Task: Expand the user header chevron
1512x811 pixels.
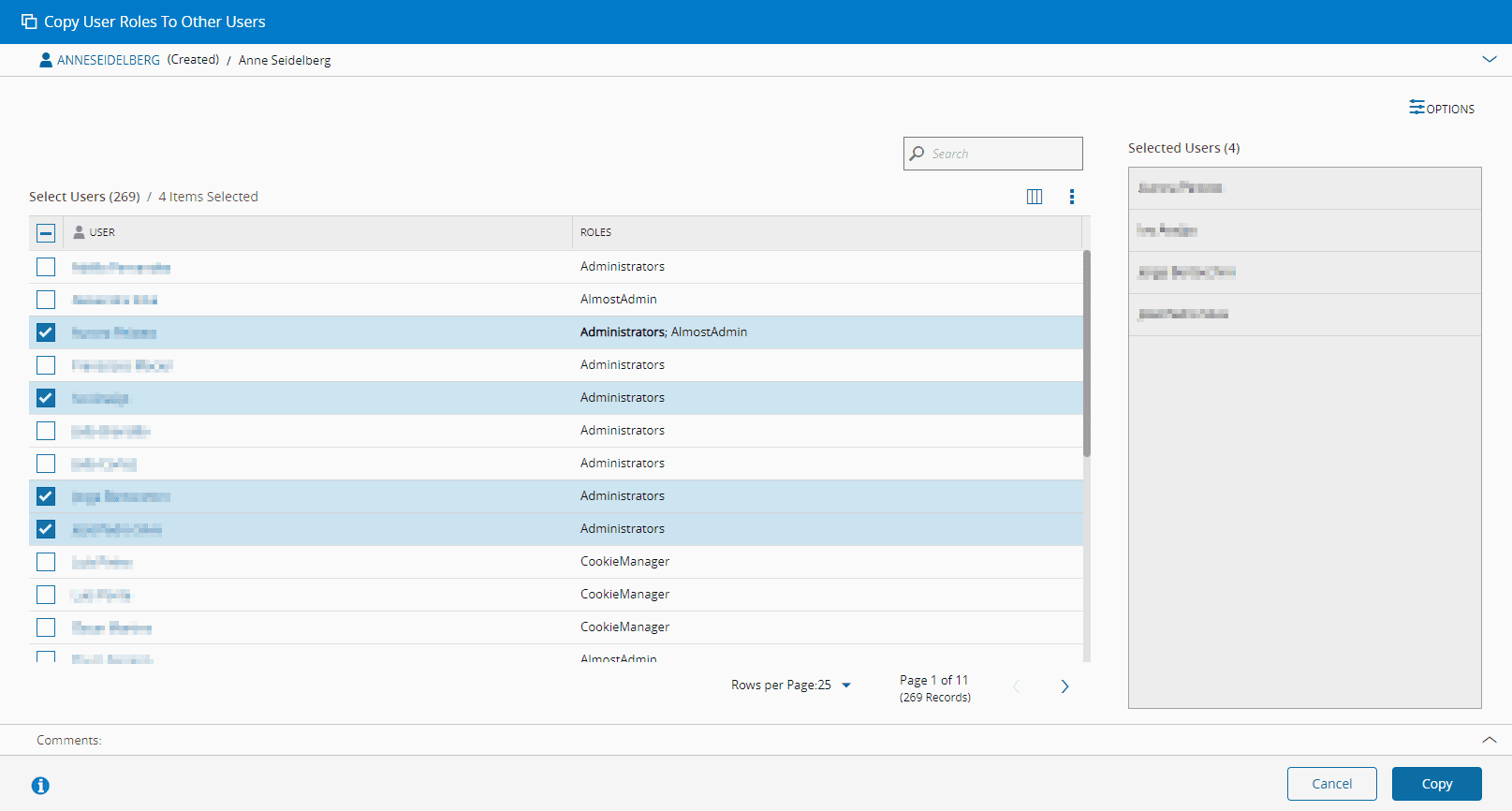Action: point(1489,59)
